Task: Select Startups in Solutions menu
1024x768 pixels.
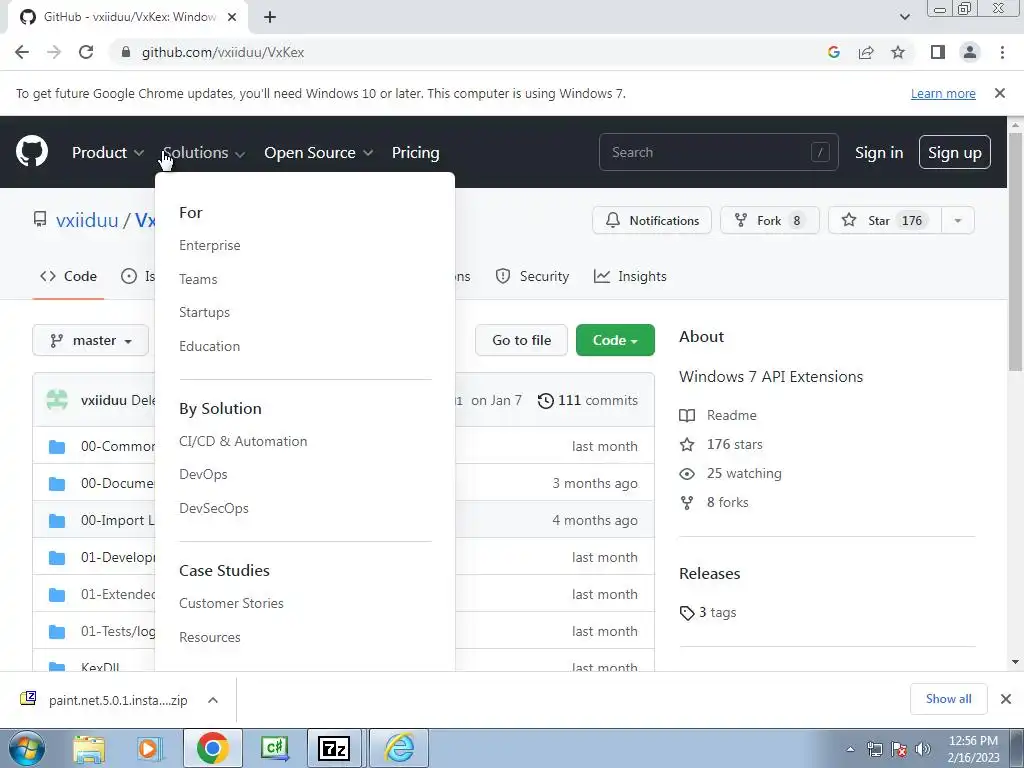Action: (204, 312)
